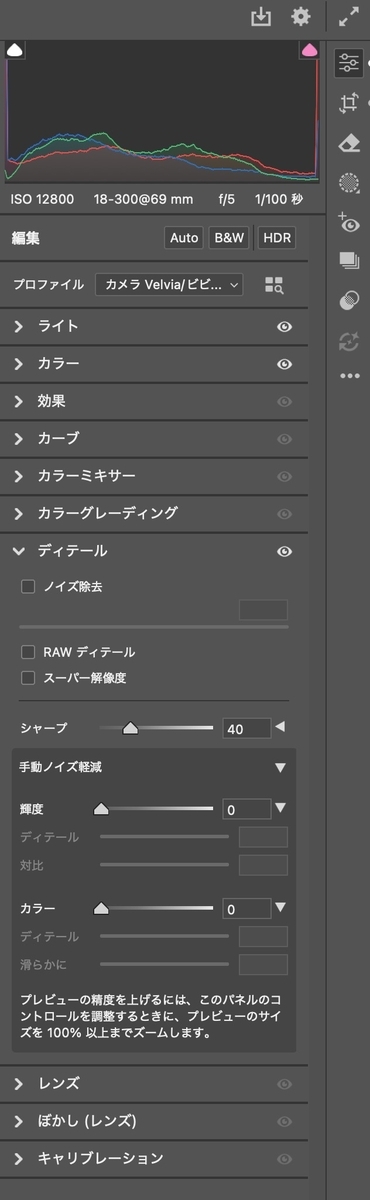
Task: Click the HDR button
Action: tap(276, 238)
